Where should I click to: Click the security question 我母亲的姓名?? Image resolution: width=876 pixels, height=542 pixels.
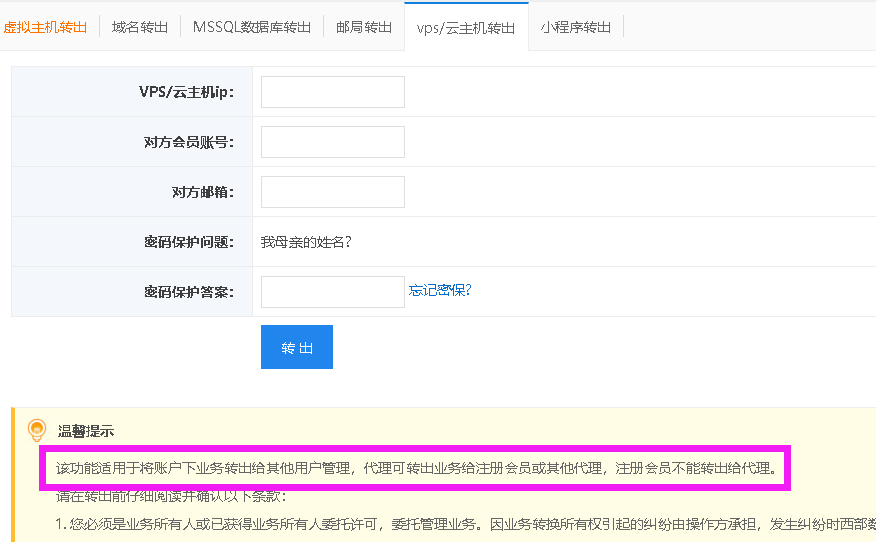pyautogui.click(x=306, y=242)
